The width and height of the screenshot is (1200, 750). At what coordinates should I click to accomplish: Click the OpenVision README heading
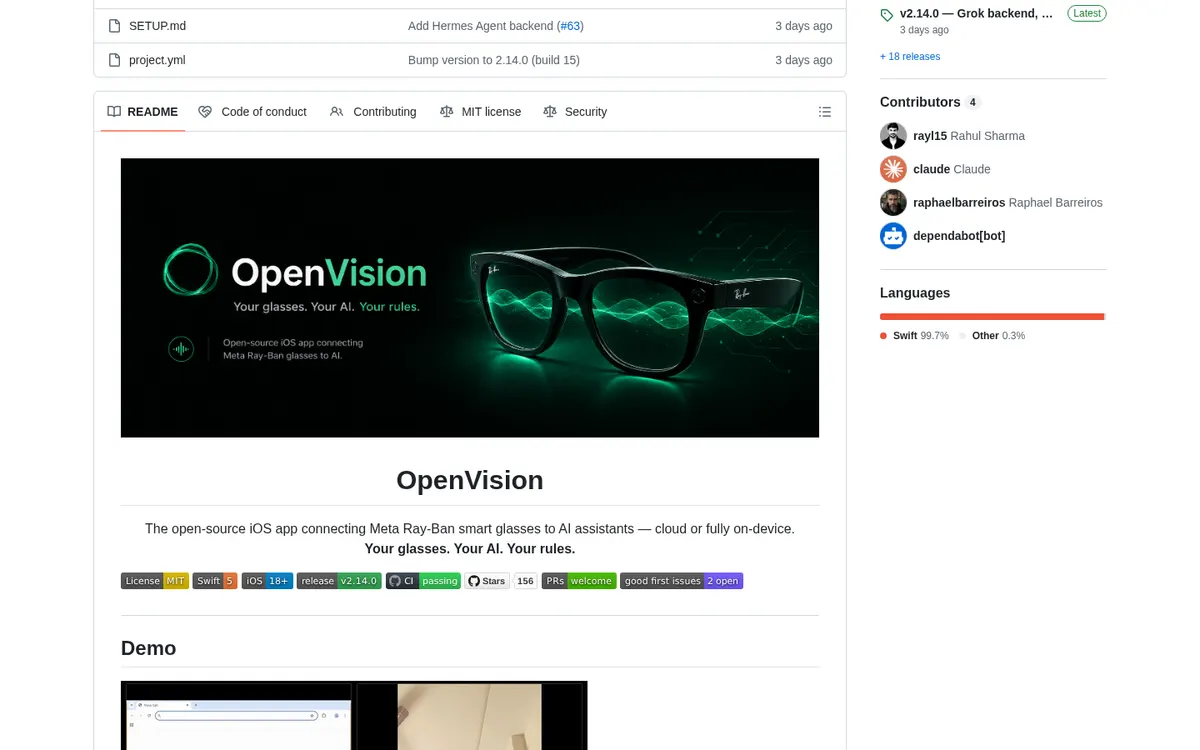tap(470, 480)
